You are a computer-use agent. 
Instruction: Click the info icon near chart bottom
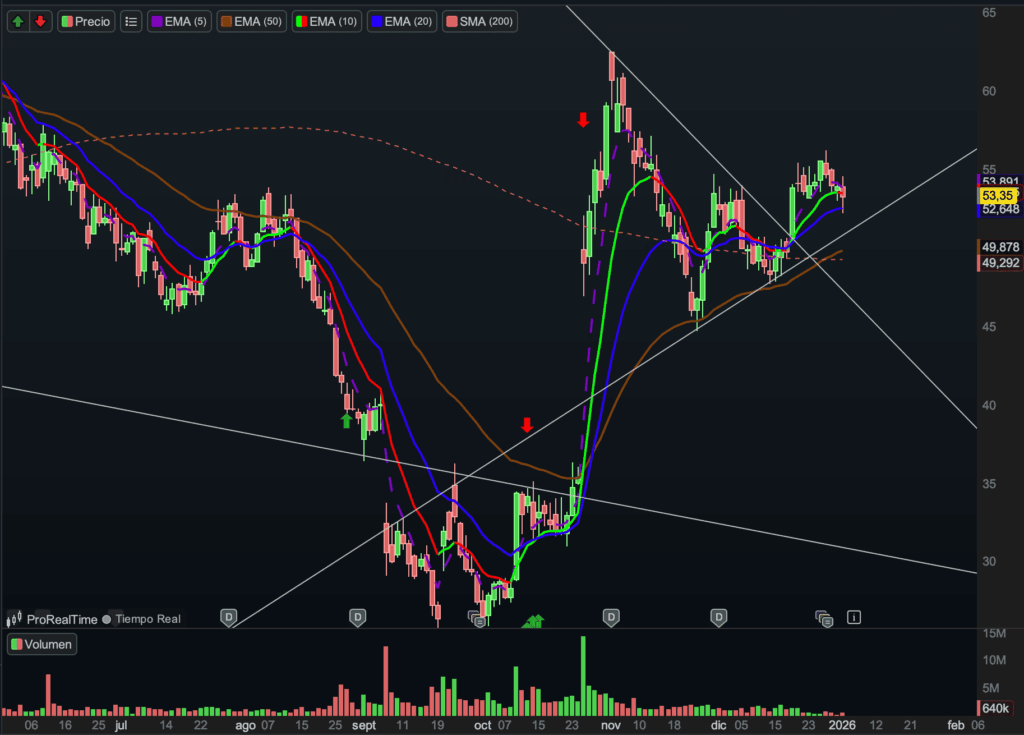854,617
